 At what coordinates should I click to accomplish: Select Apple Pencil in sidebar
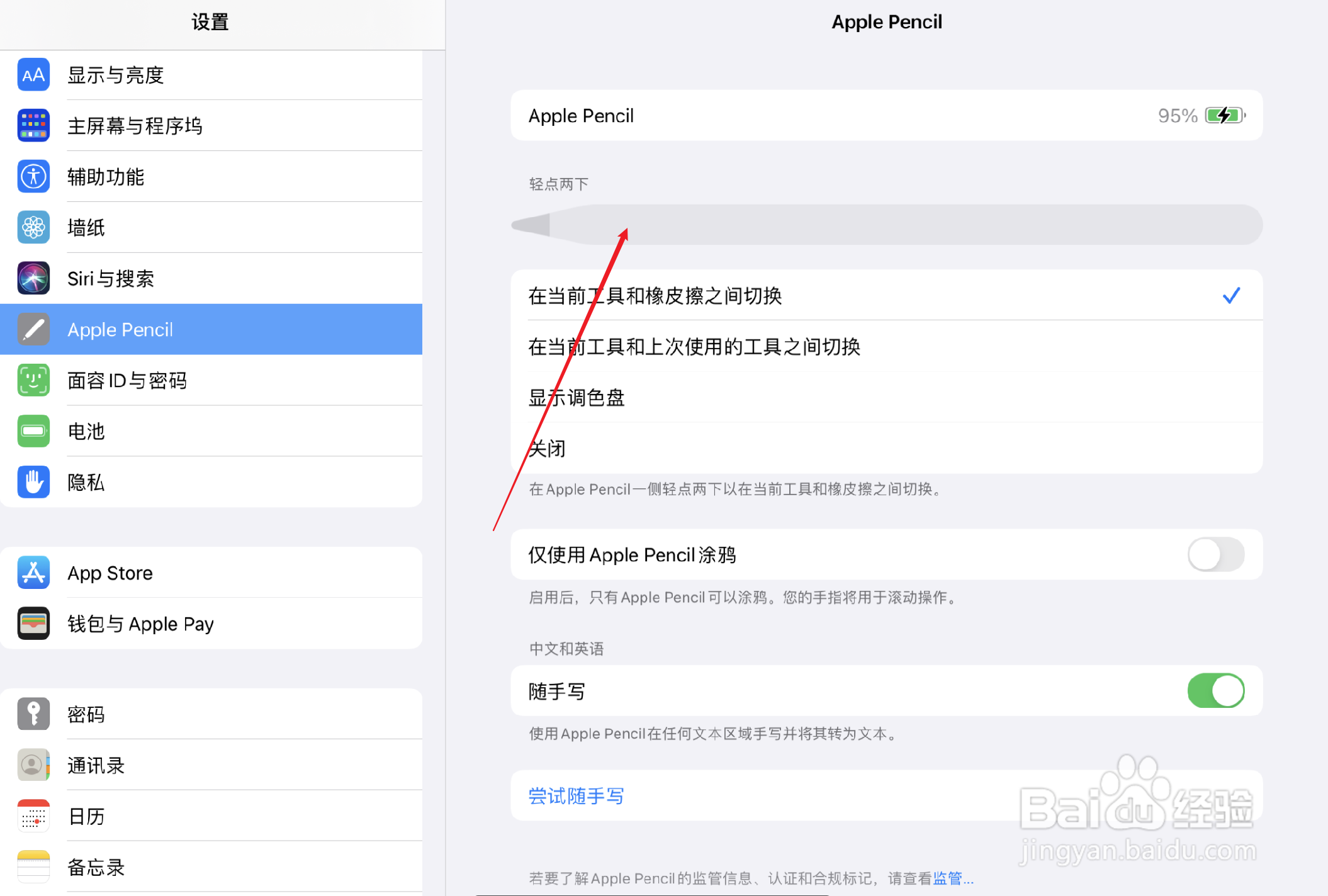(x=211, y=329)
